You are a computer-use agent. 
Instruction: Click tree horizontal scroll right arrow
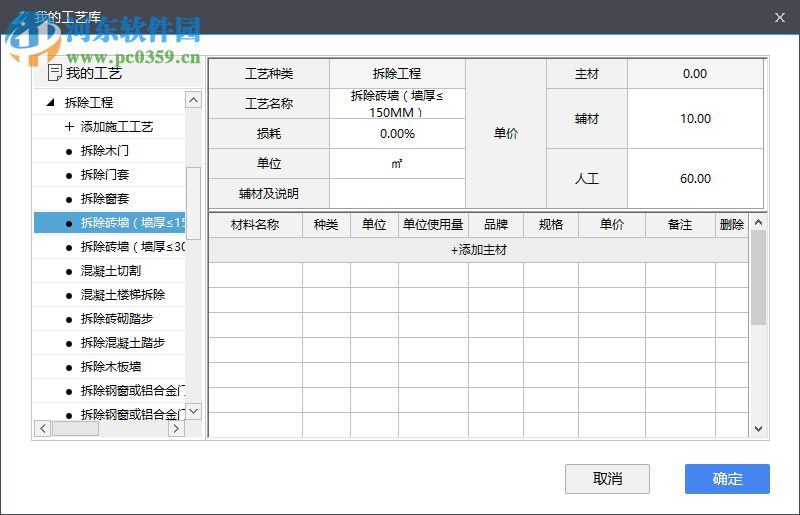(x=176, y=428)
